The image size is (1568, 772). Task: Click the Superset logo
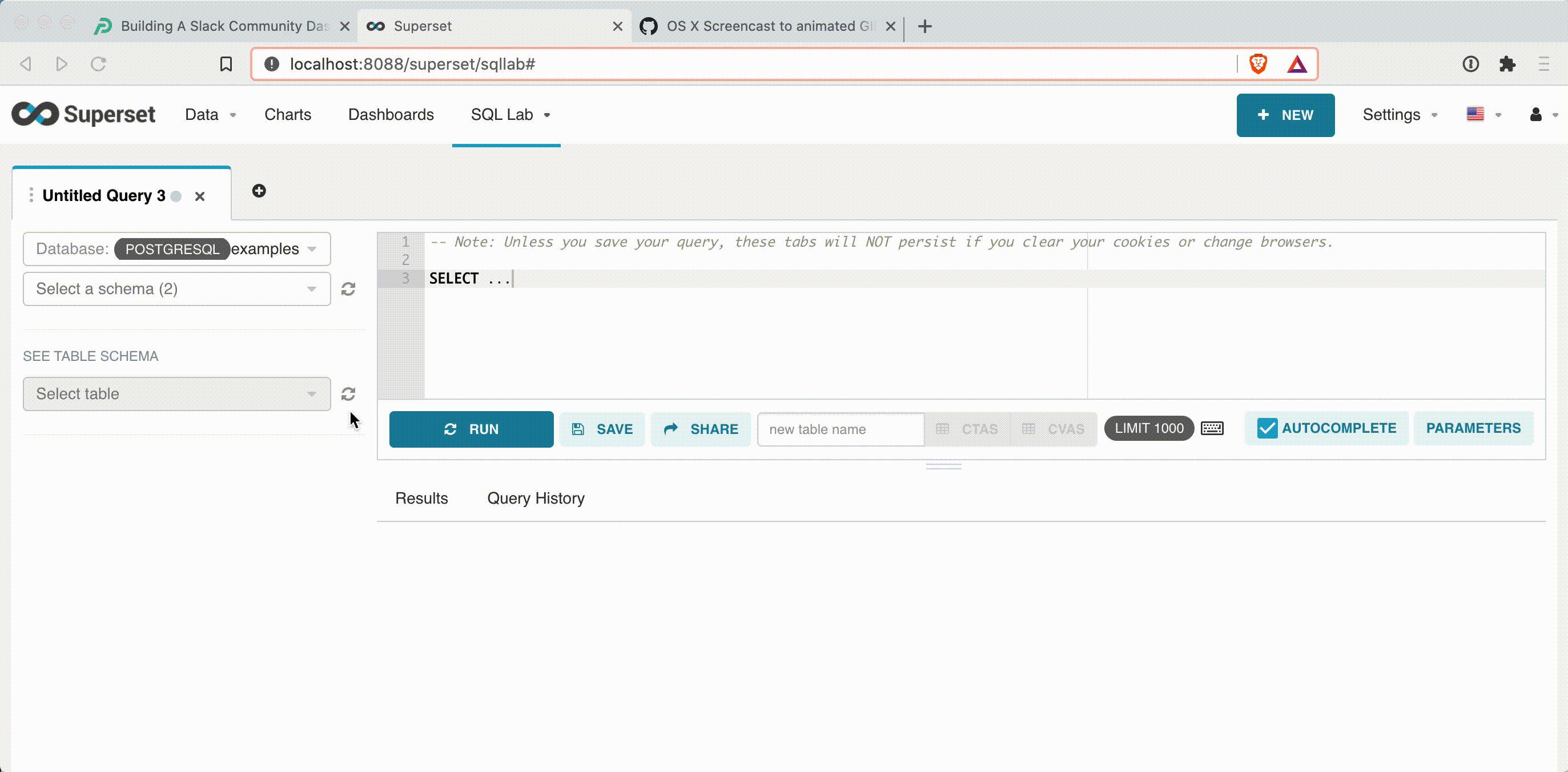click(83, 114)
